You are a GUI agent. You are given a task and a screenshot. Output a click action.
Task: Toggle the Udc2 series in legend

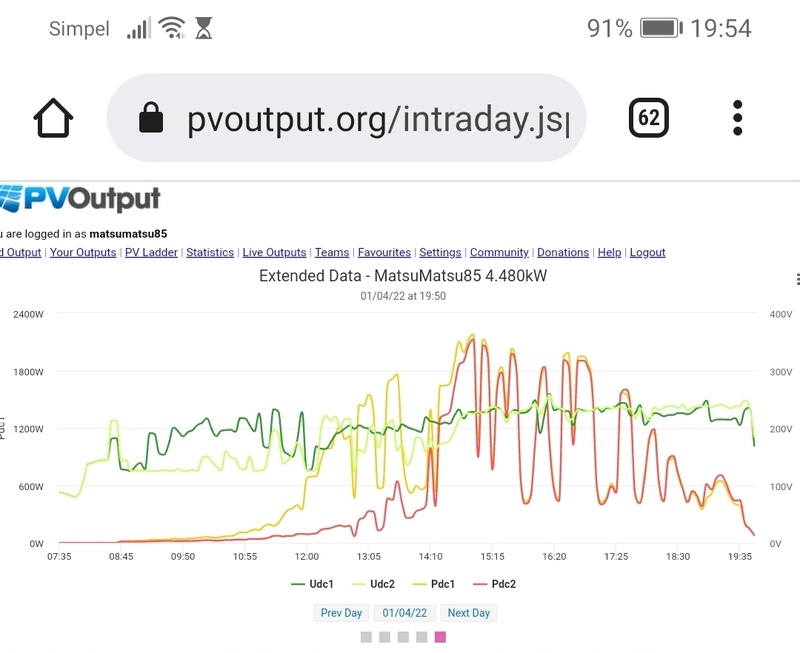(x=376, y=584)
